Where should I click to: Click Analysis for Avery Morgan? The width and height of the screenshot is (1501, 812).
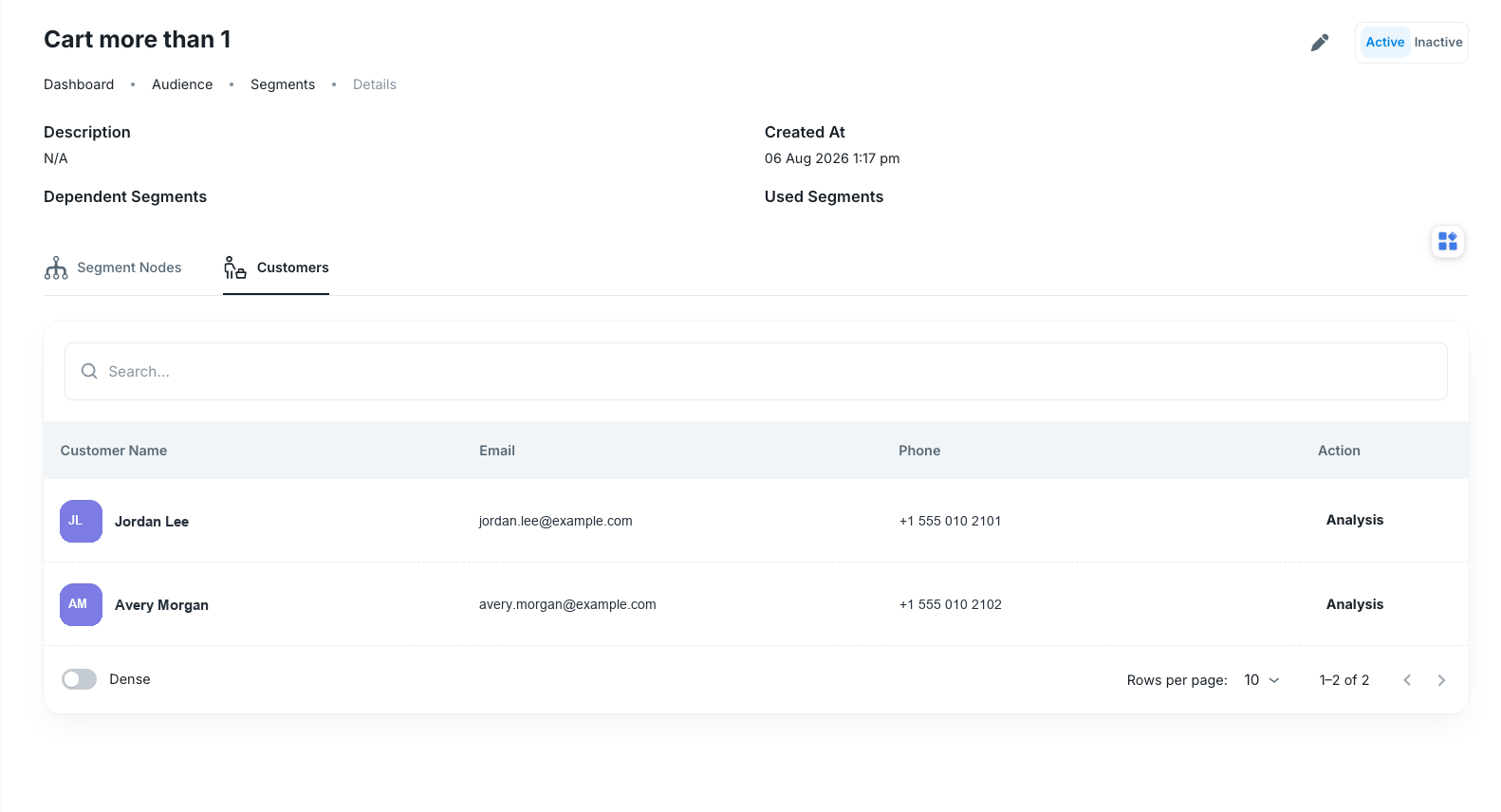tap(1355, 604)
